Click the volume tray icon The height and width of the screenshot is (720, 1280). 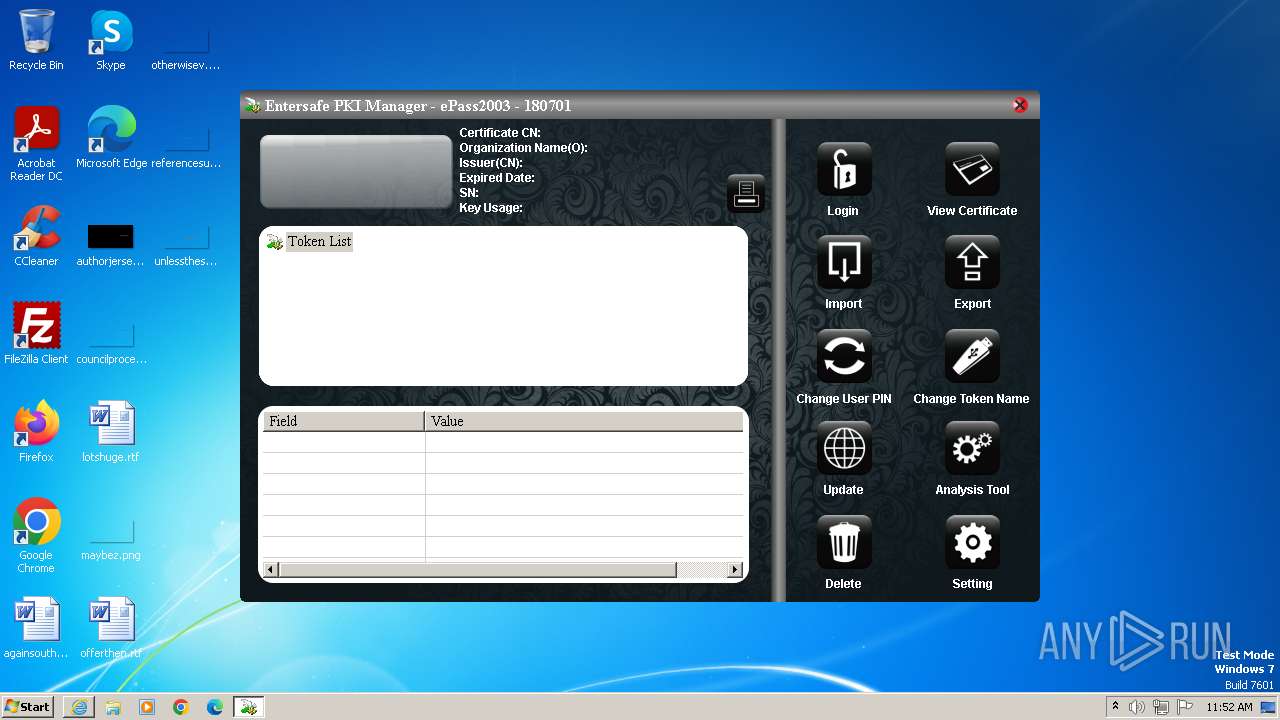point(1137,707)
